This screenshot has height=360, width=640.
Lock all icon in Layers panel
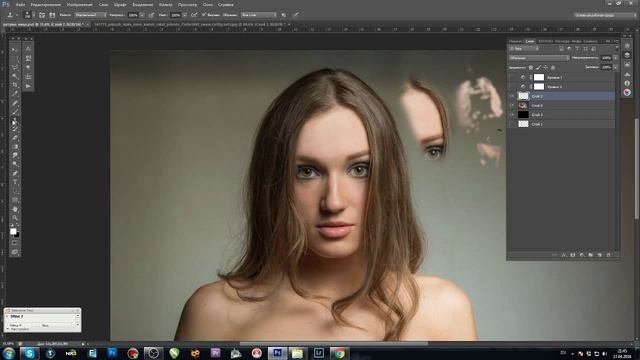(553, 67)
